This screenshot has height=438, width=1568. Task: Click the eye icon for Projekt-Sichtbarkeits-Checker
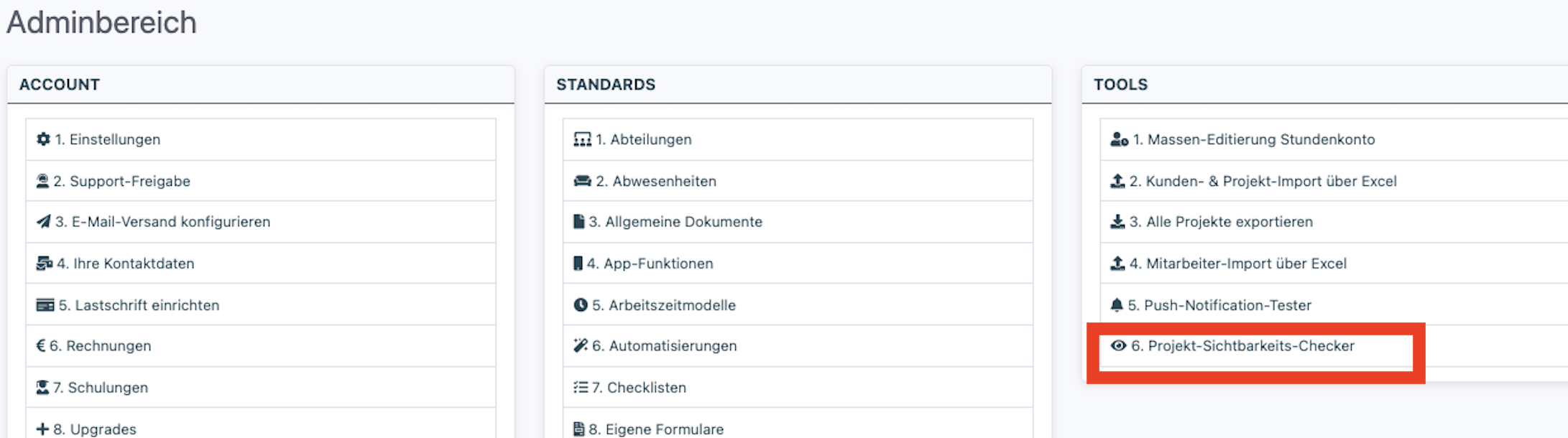coord(1119,346)
